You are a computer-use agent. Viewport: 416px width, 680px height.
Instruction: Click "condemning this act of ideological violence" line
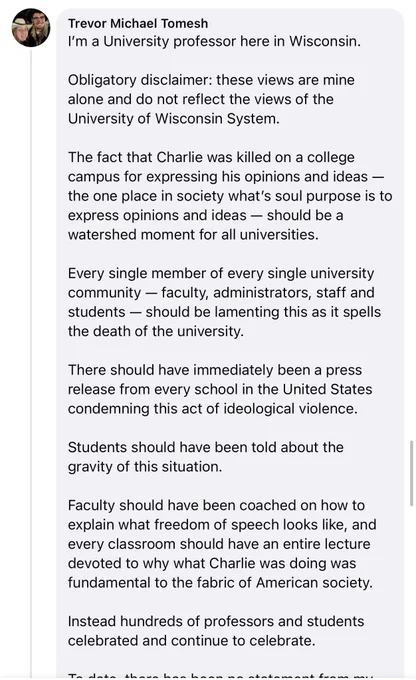[x=213, y=409]
